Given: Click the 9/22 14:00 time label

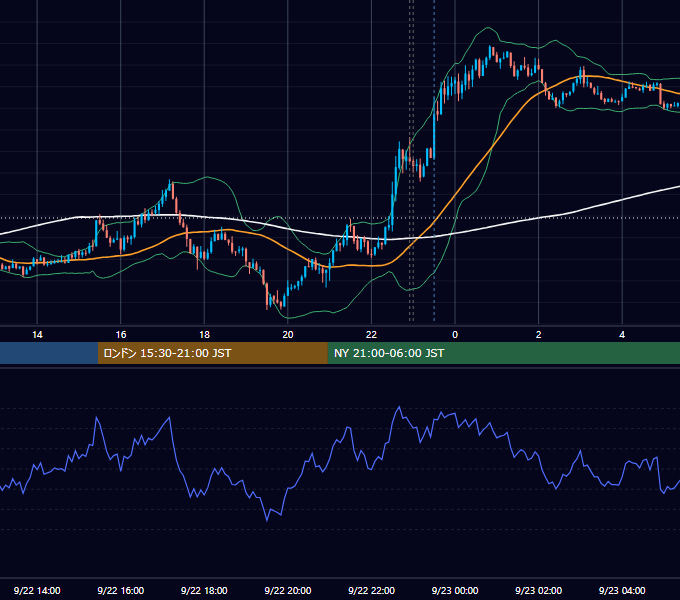Looking at the screenshot, I should pyautogui.click(x=37, y=590).
